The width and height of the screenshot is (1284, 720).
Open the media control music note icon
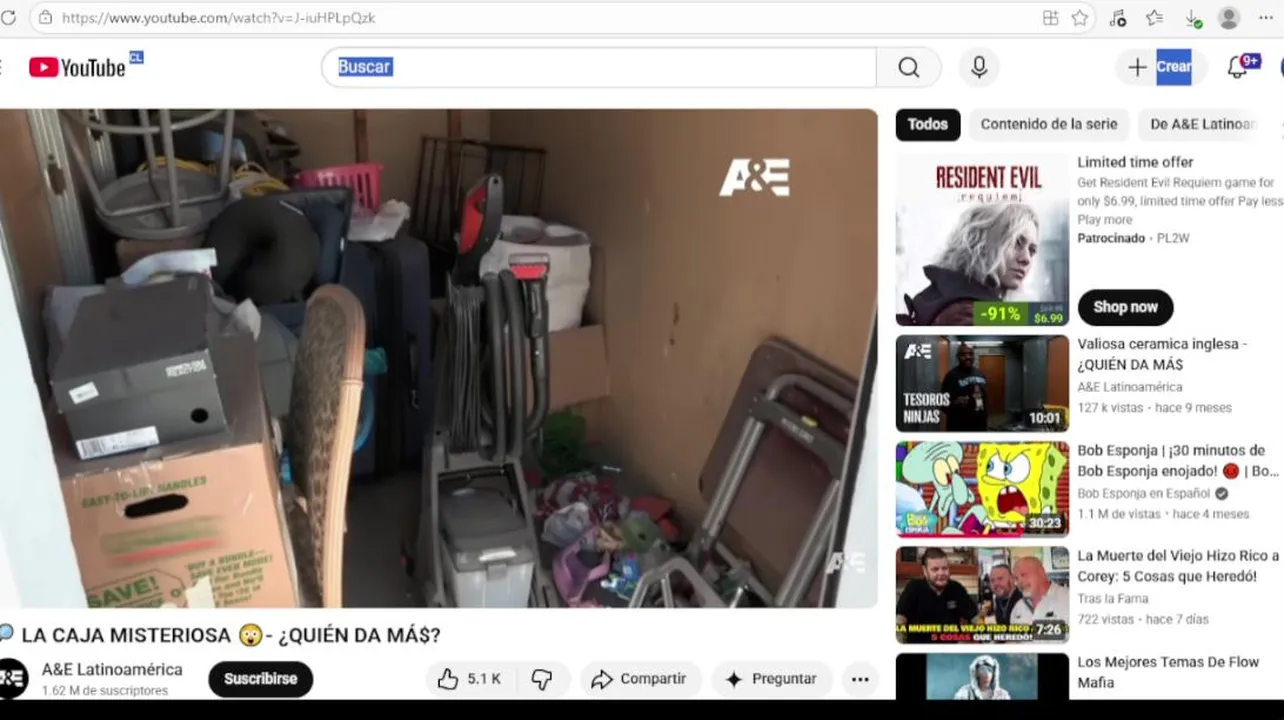point(1118,18)
